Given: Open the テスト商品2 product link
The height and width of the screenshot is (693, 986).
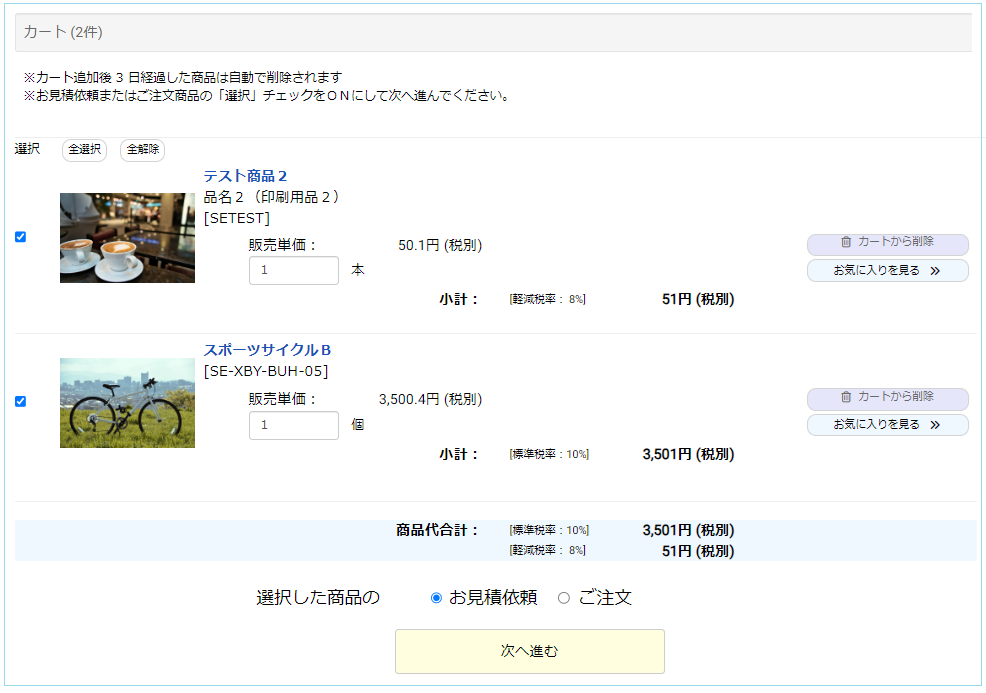Looking at the screenshot, I should [245, 176].
